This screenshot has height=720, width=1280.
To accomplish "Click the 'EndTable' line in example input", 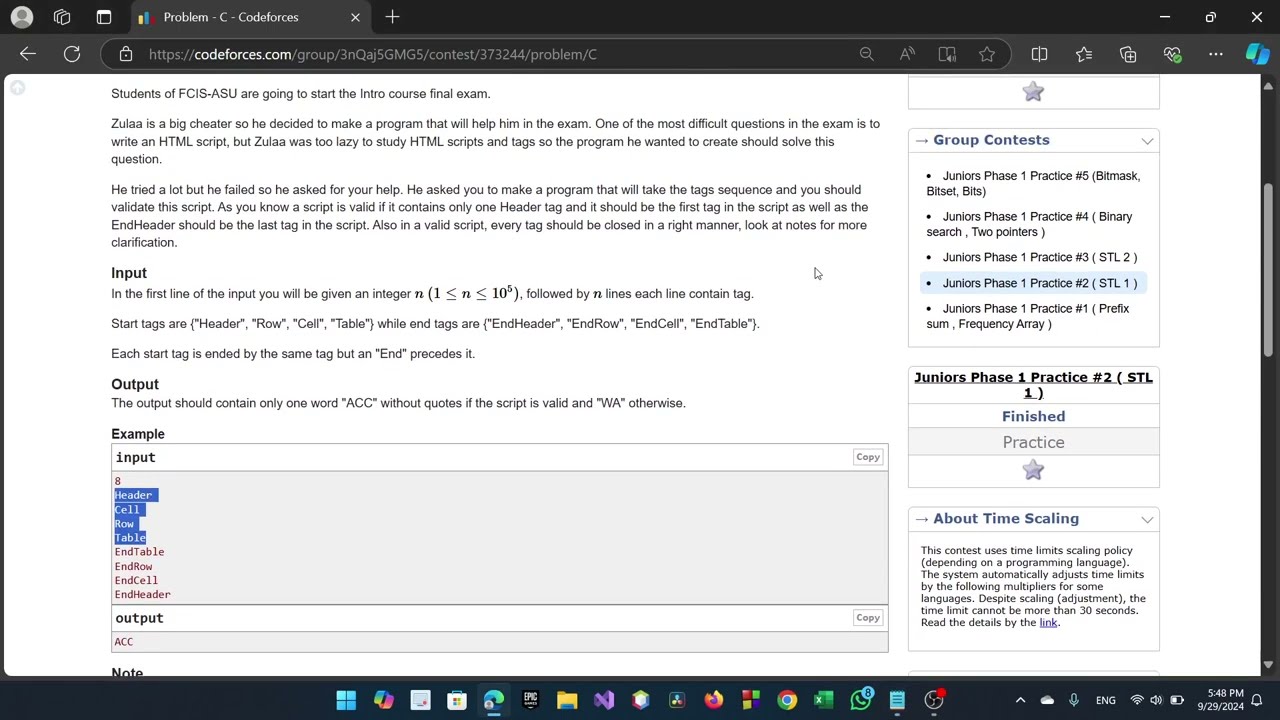I will (x=139, y=552).
